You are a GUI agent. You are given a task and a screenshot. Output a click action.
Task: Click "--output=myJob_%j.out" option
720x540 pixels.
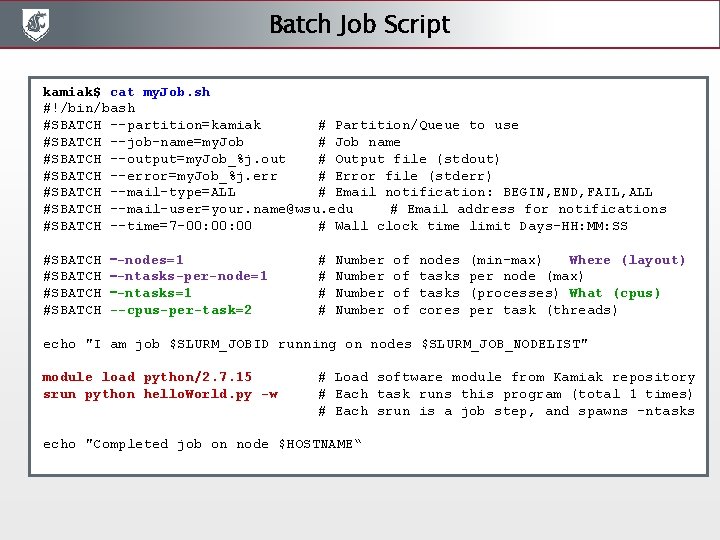click(x=198, y=159)
